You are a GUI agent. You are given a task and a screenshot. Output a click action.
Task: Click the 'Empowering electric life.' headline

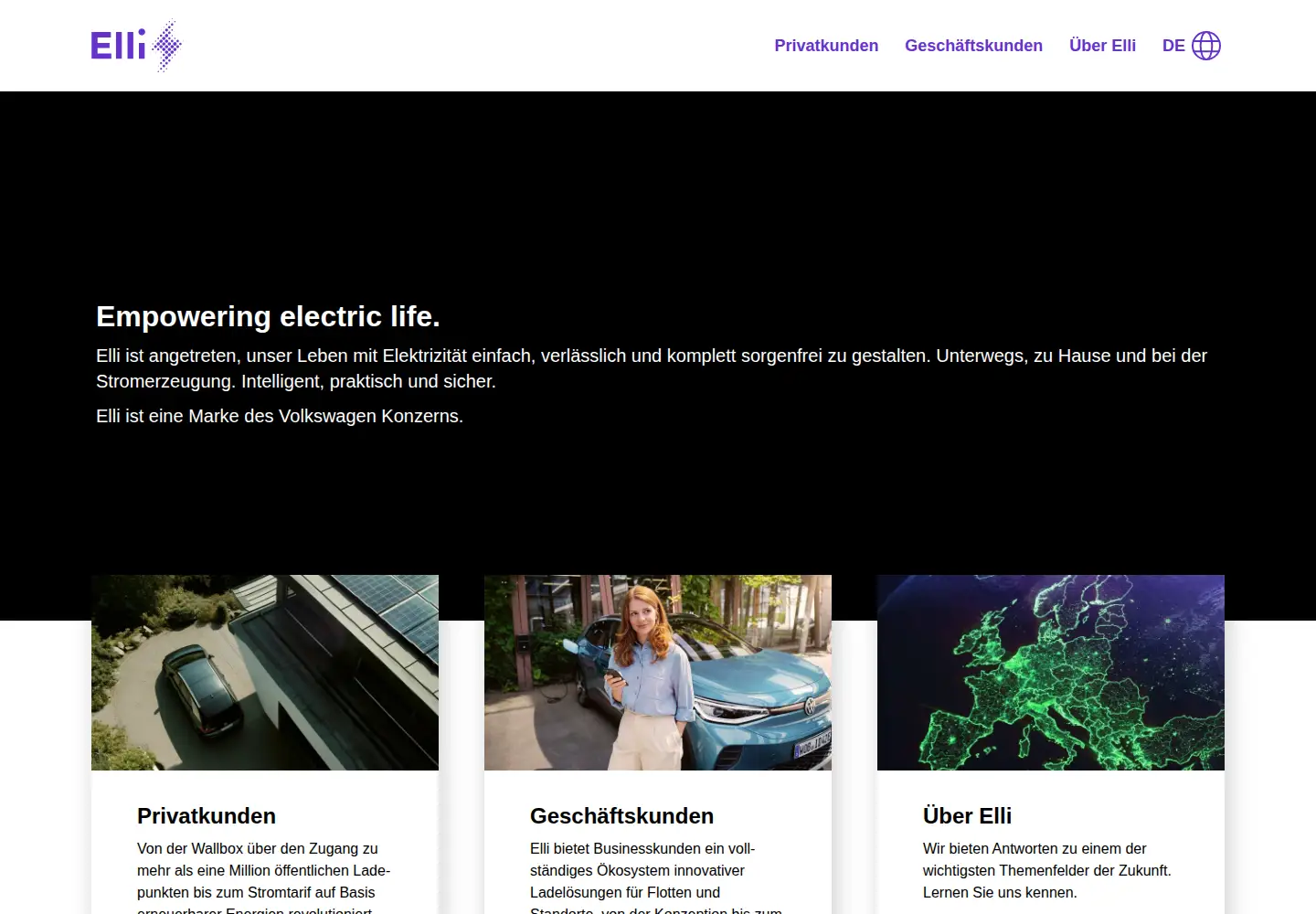268,316
